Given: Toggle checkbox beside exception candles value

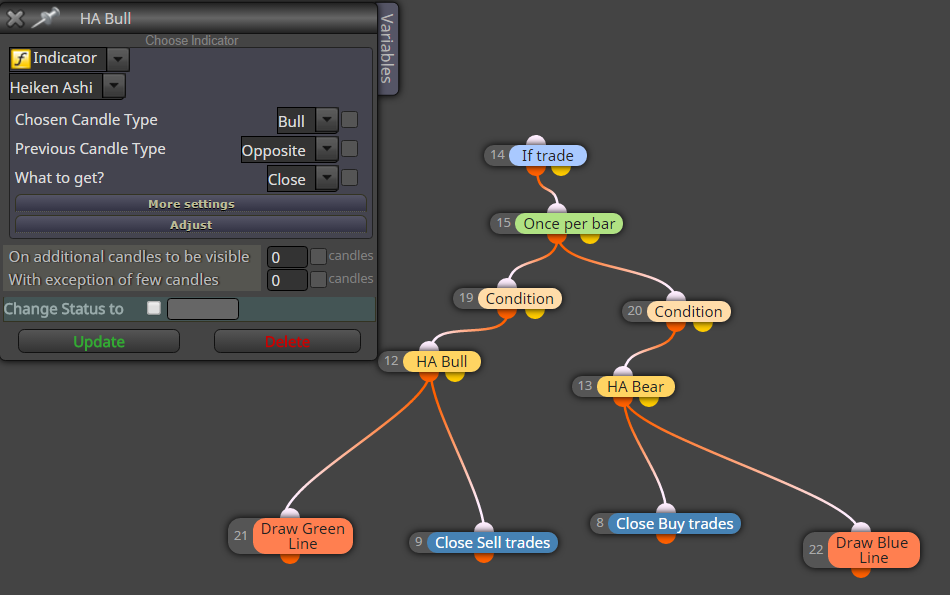Looking at the screenshot, I should point(318,279).
